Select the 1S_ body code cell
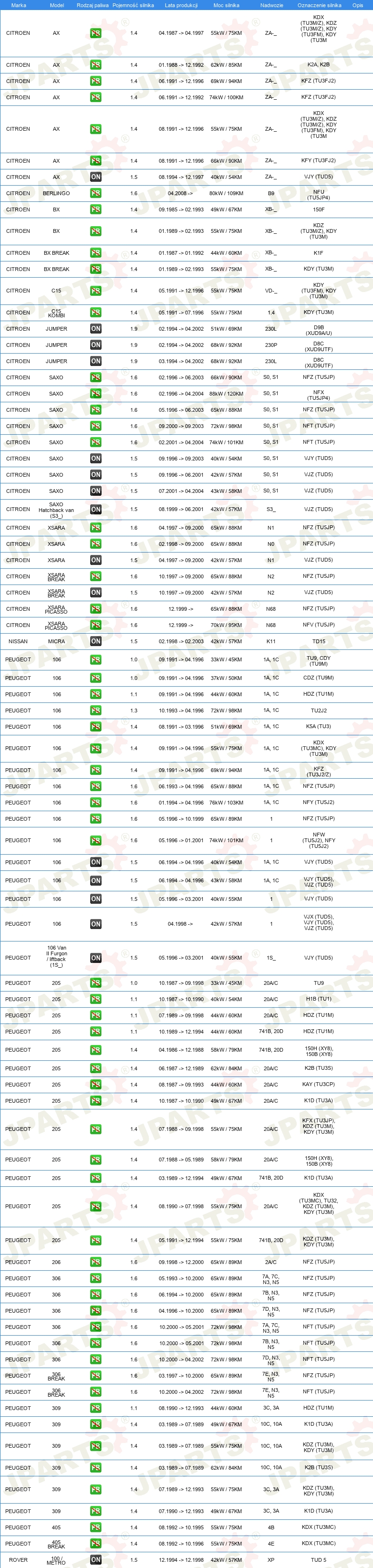The image size is (373, 1568). (271, 958)
